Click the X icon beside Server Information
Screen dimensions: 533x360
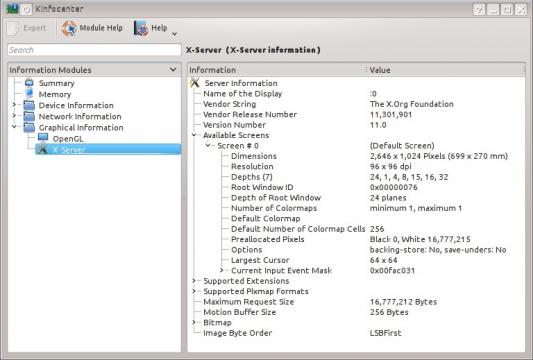[x=195, y=83]
